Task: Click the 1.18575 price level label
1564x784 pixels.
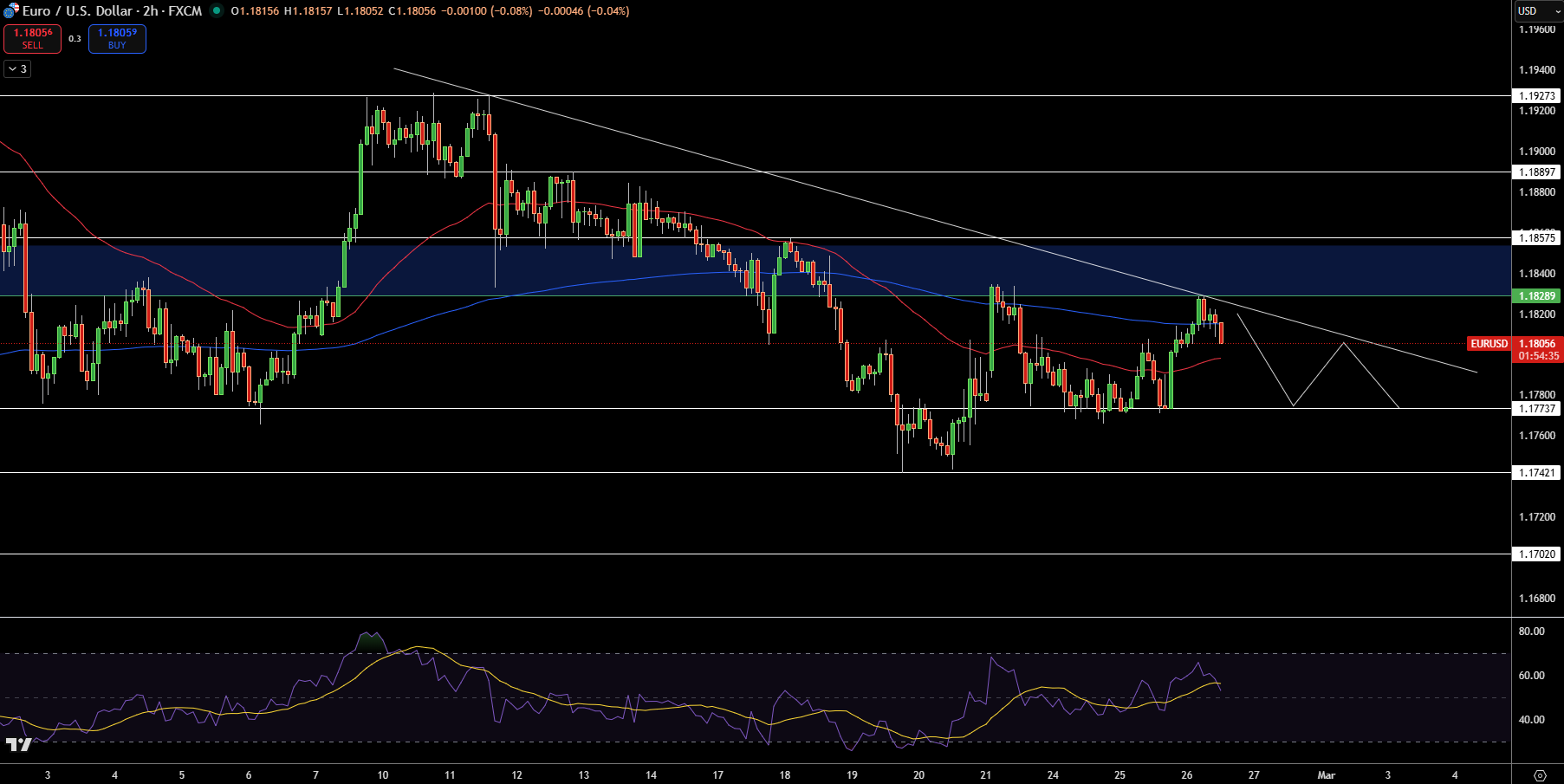Action: tap(1537, 237)
